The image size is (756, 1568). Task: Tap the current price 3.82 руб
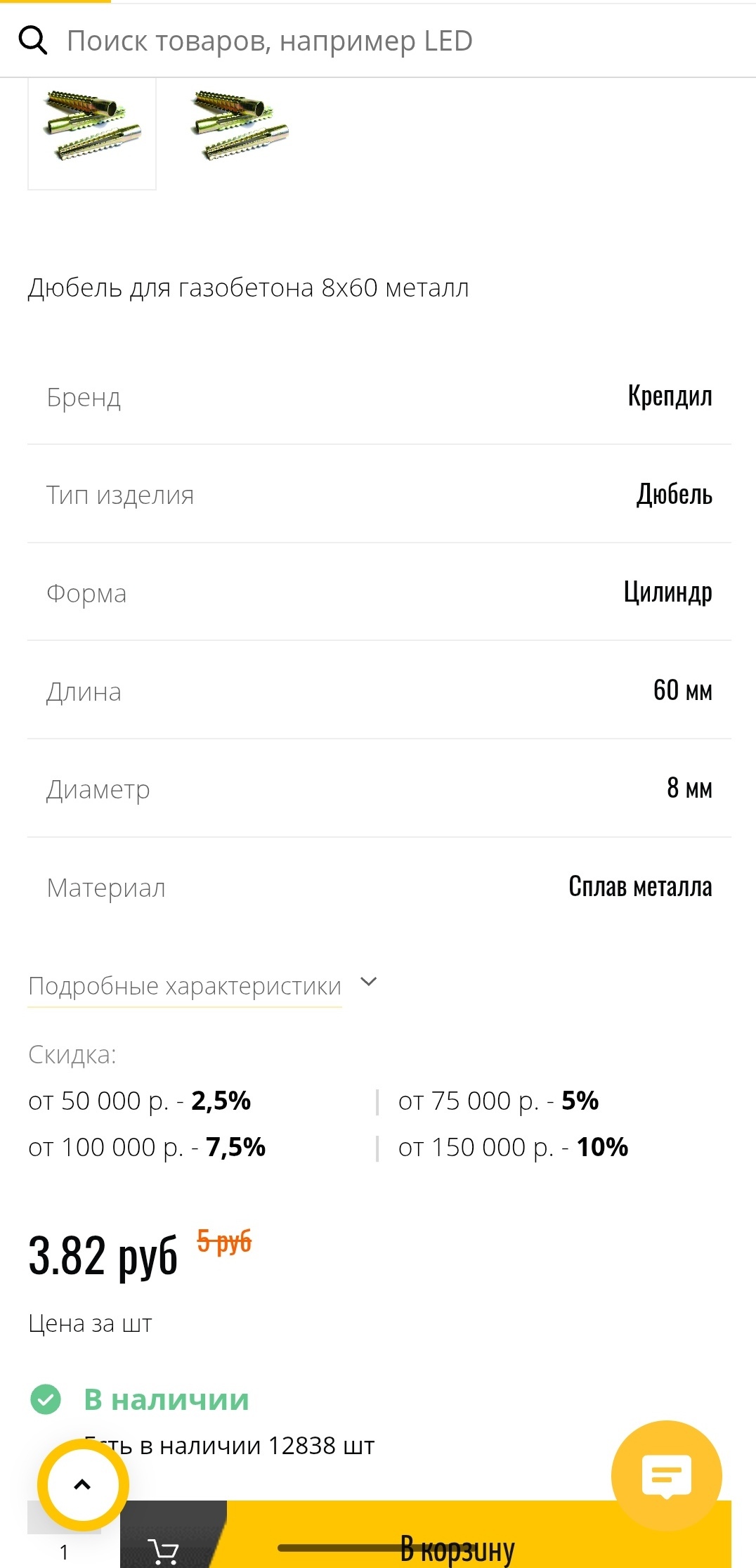coord(103,1255)
